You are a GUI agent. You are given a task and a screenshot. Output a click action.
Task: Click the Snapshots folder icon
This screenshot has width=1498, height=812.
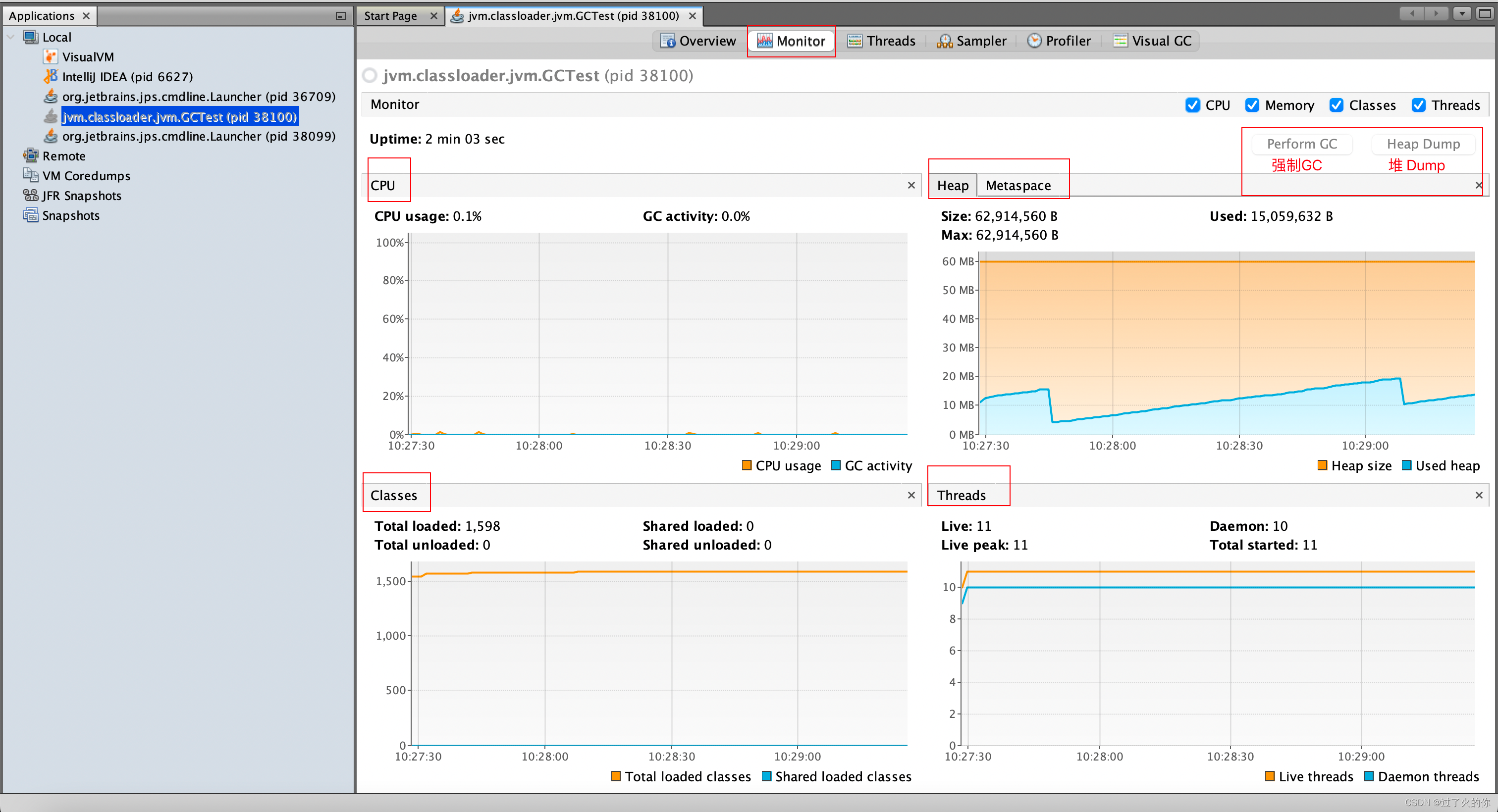coord(30,215)
